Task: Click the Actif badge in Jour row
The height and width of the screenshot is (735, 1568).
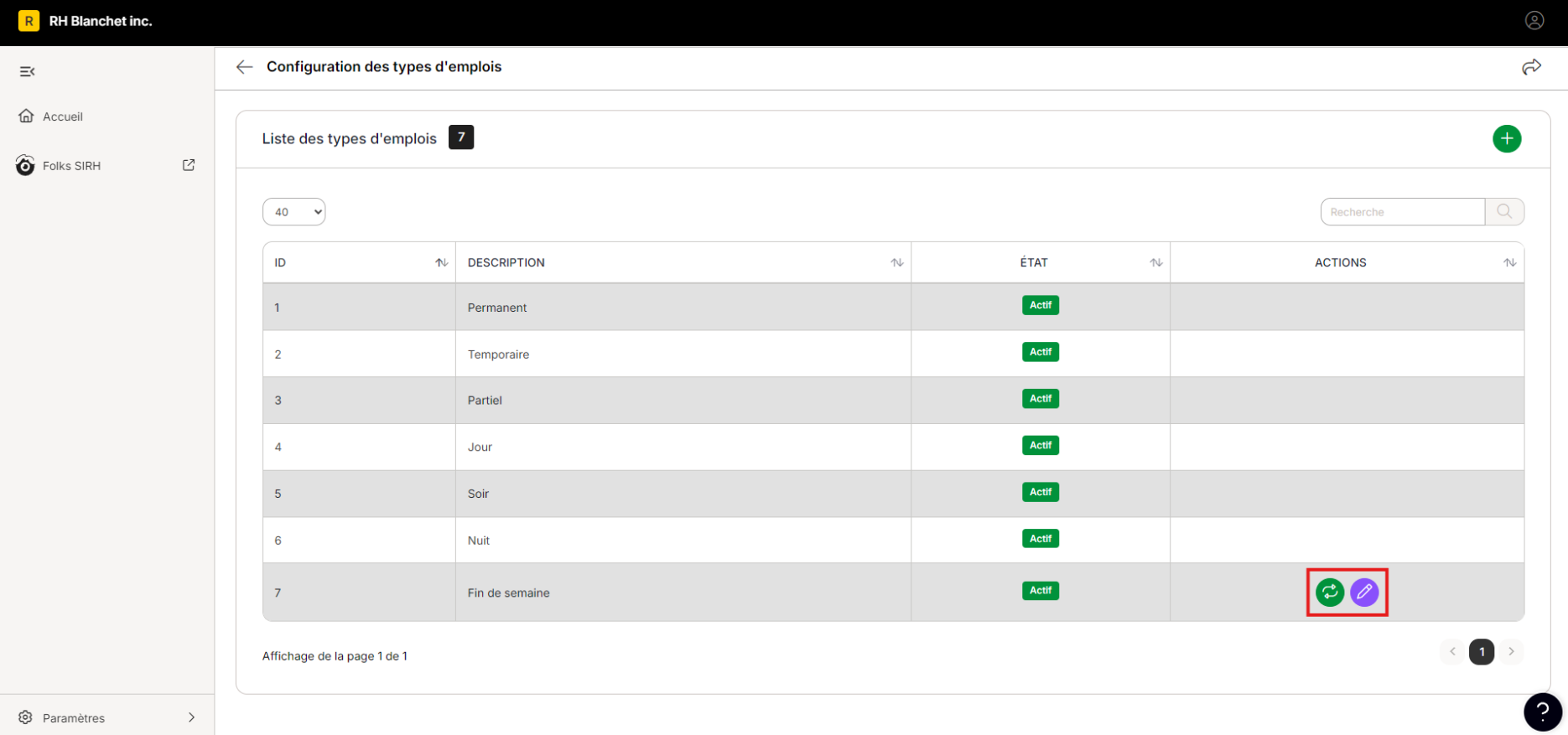Action: 1040,445
